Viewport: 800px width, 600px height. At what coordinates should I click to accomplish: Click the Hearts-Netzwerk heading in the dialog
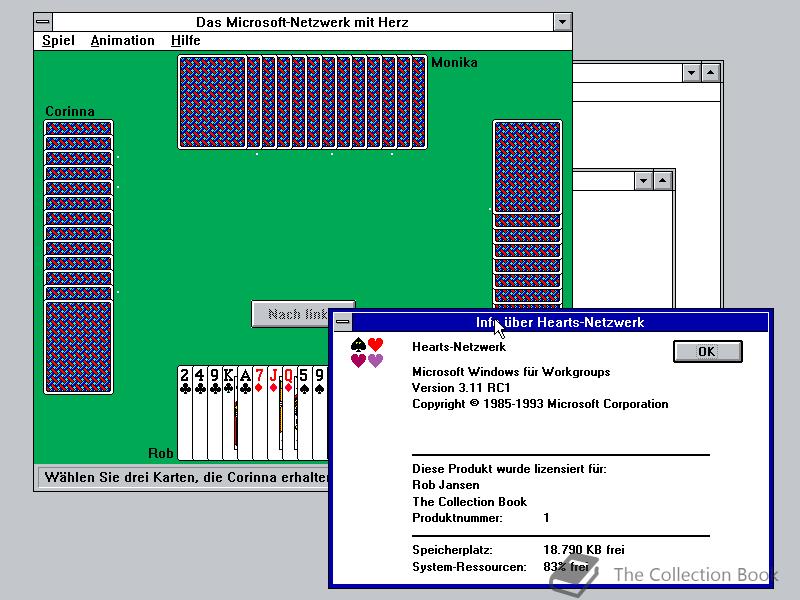[459, 347]
